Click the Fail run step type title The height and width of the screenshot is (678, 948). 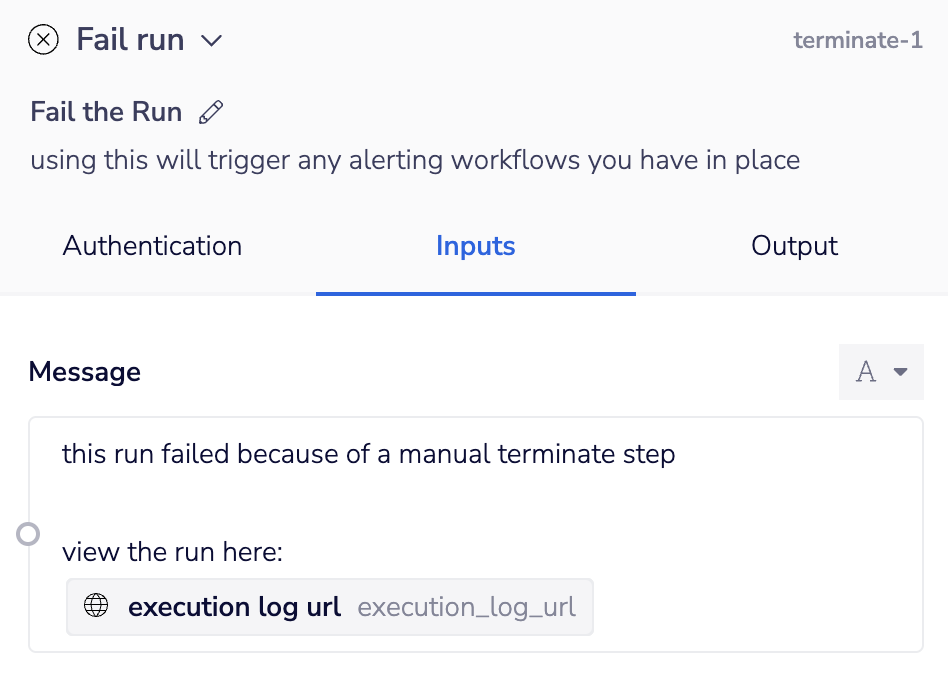[x=130, y=40]
